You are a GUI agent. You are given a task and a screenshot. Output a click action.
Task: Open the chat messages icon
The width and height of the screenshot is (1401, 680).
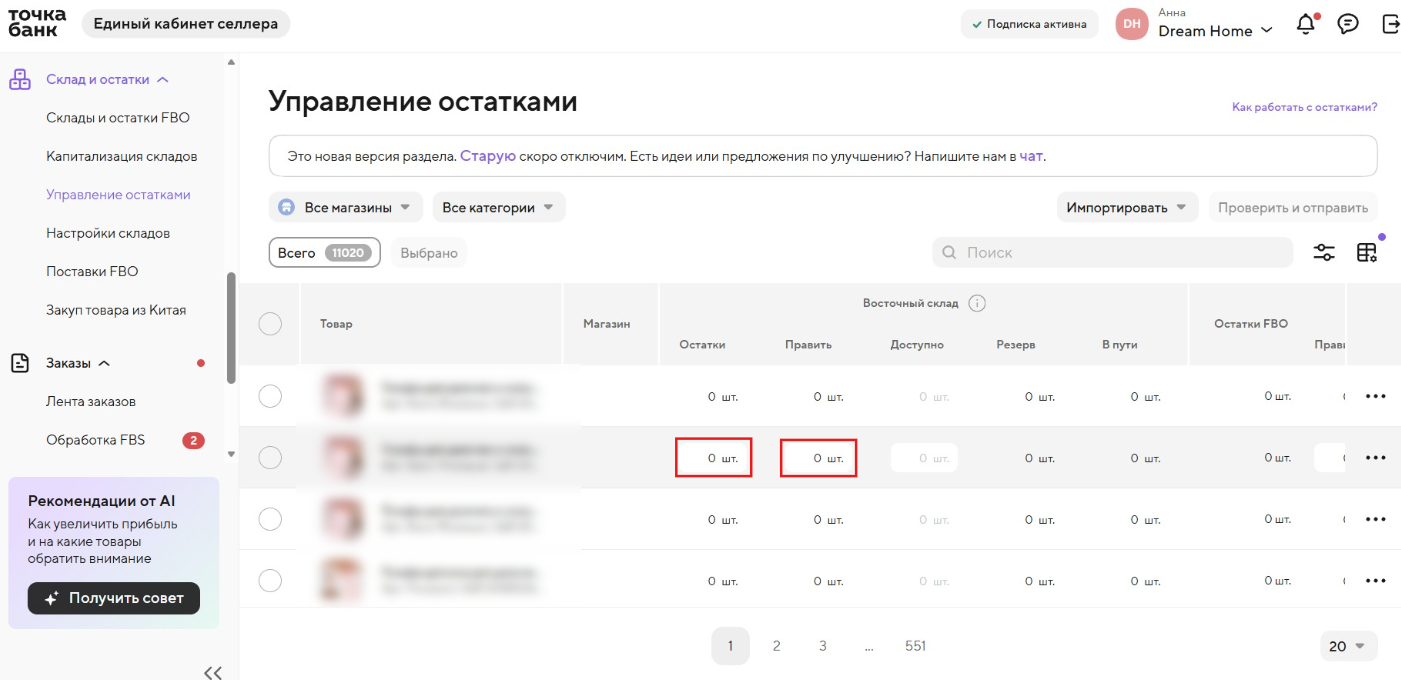(1348, 24)
